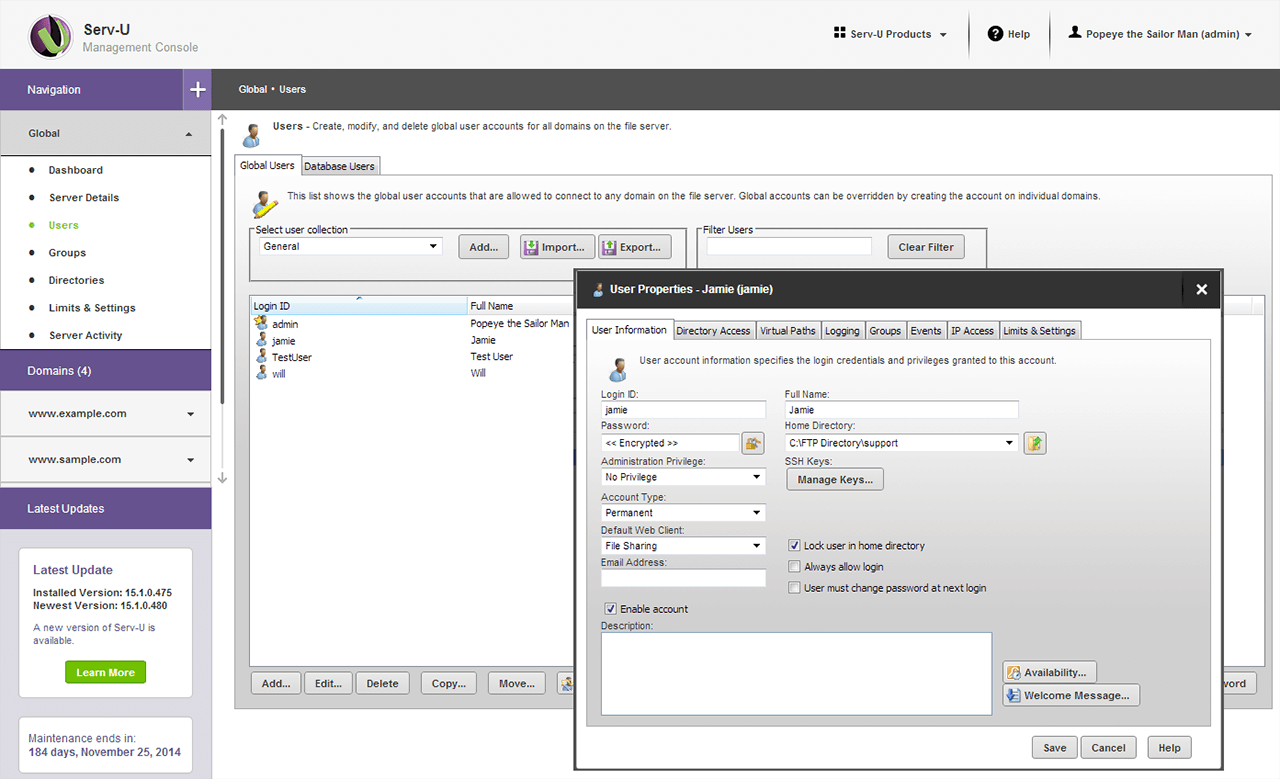This screenshot has height=779, width=1280.
Task: Enable Always allow login checkbox
Action: (x=794, y=567)
